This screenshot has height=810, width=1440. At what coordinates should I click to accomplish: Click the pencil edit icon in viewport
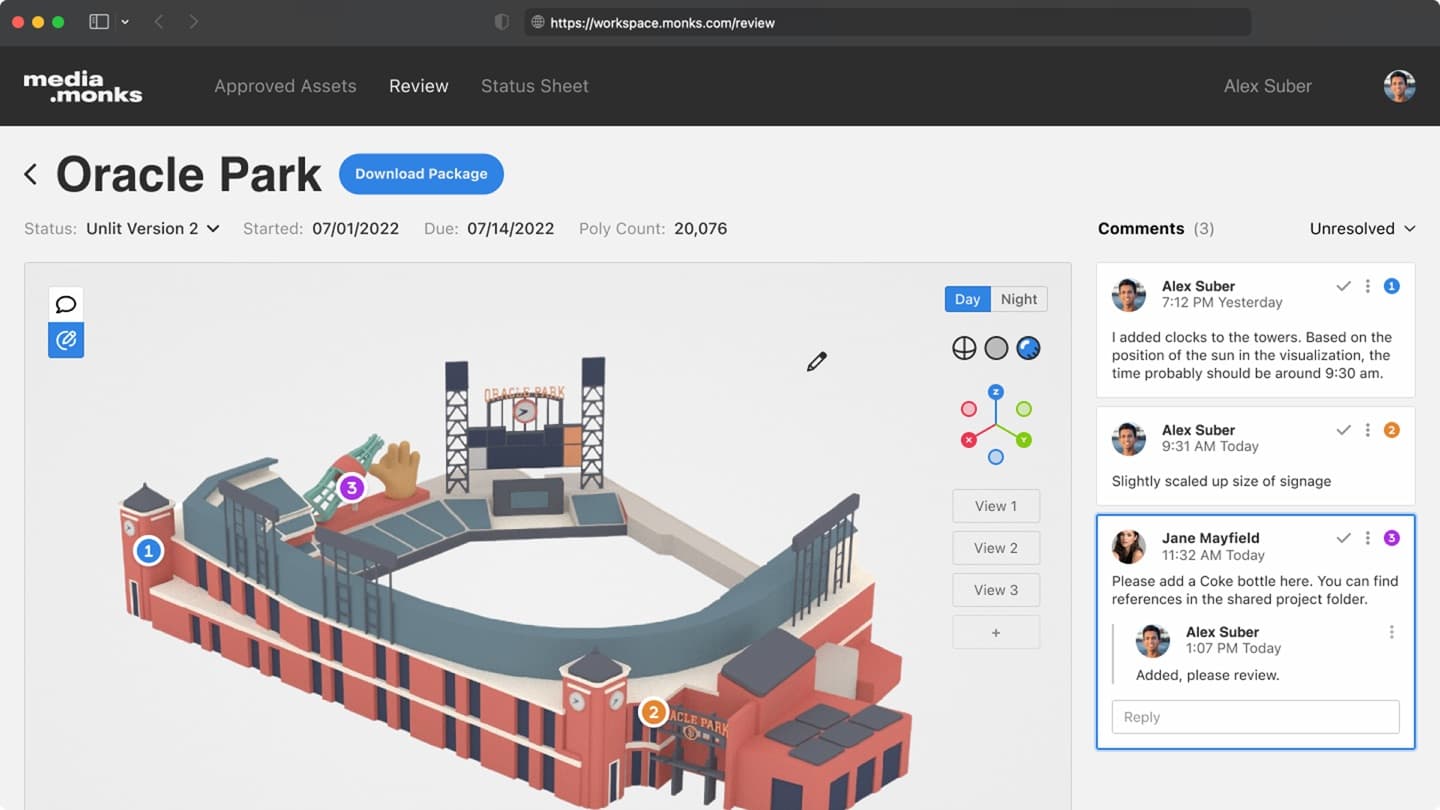click(817, 362)
